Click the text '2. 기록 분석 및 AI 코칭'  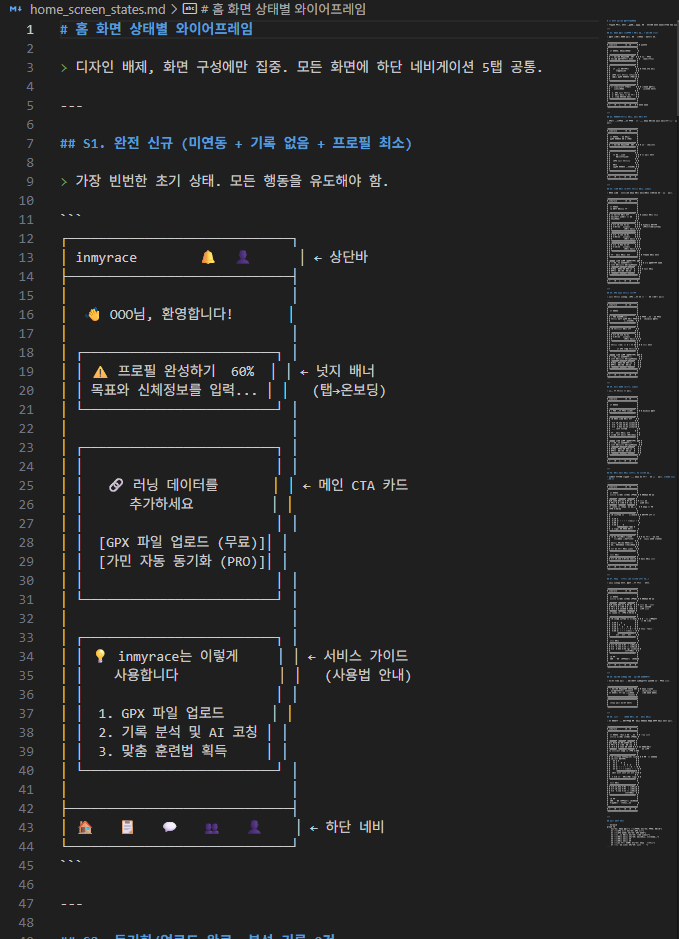[178, 732]
